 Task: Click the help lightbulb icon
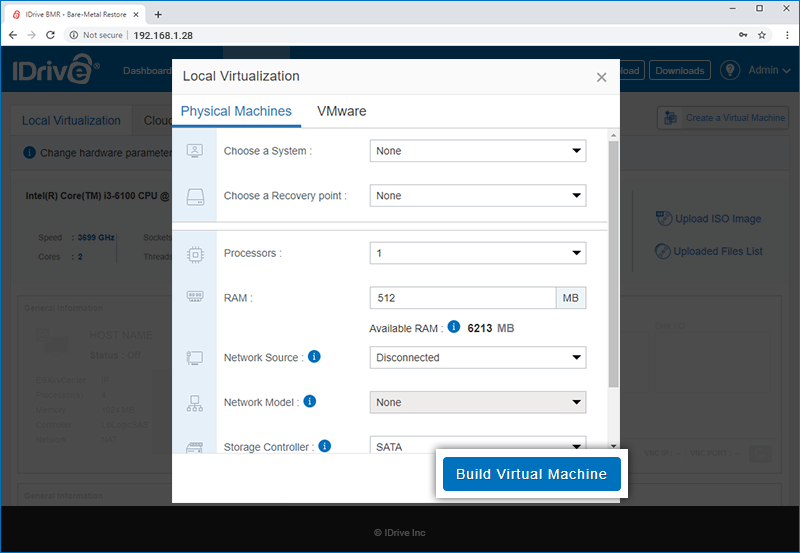pos(730,70)
